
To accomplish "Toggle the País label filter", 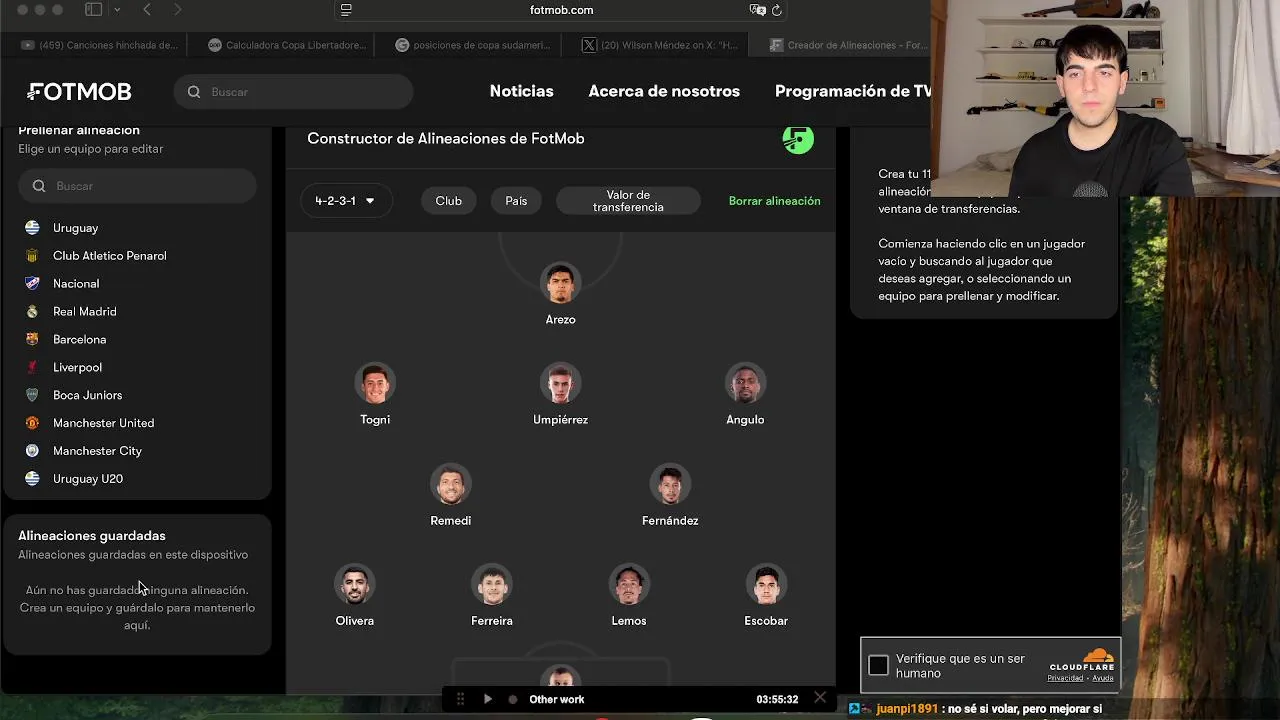I will tap(516, 201).
